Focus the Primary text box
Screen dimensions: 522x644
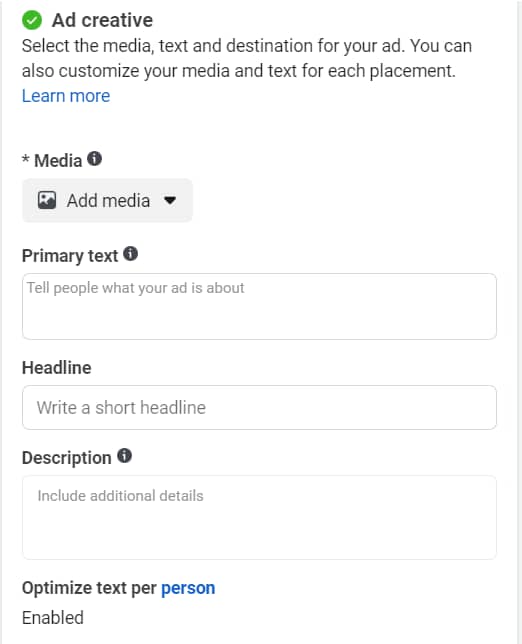click(x=259, y=306)
